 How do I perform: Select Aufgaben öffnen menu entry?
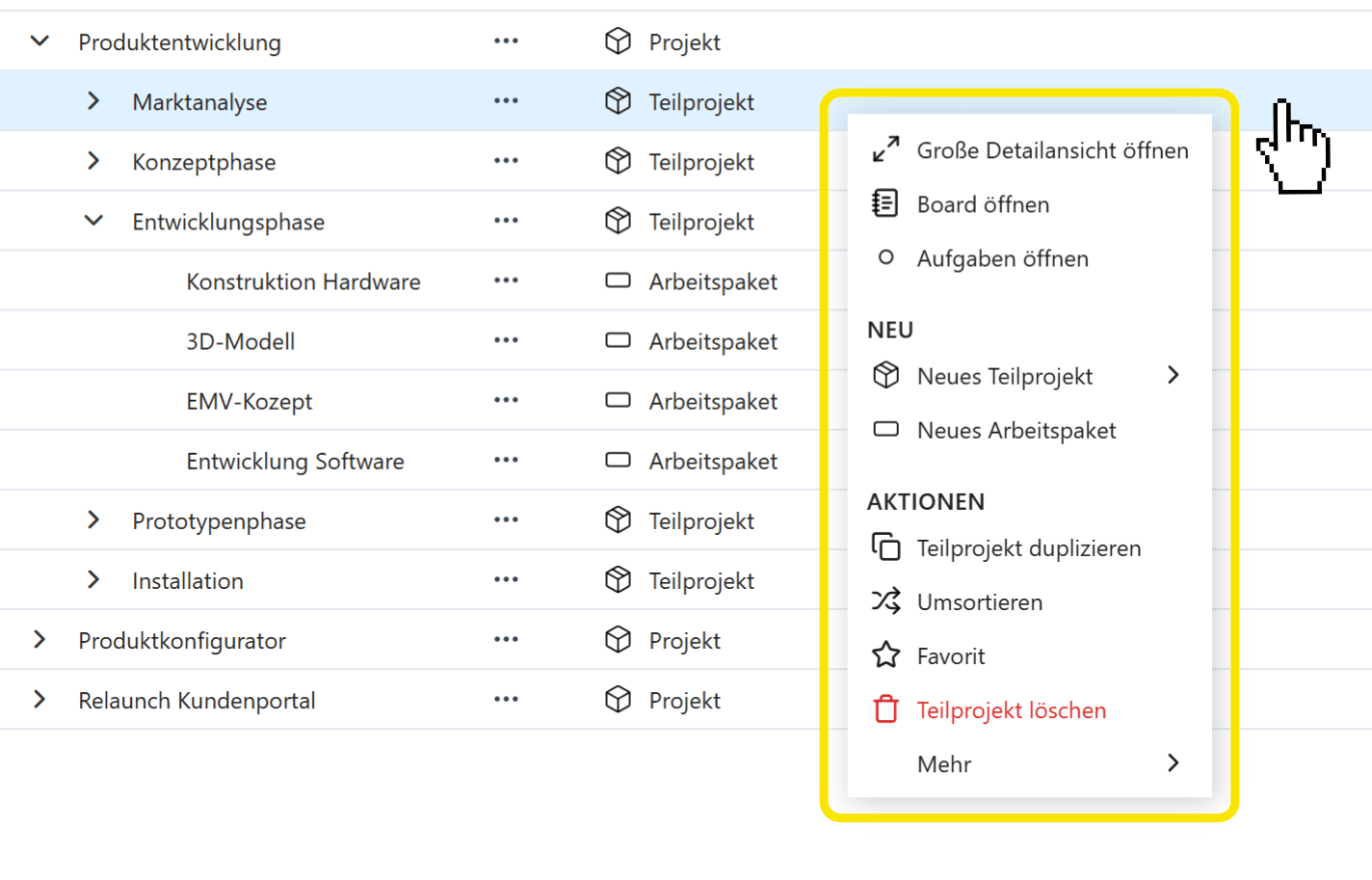tap(1002, 258)
